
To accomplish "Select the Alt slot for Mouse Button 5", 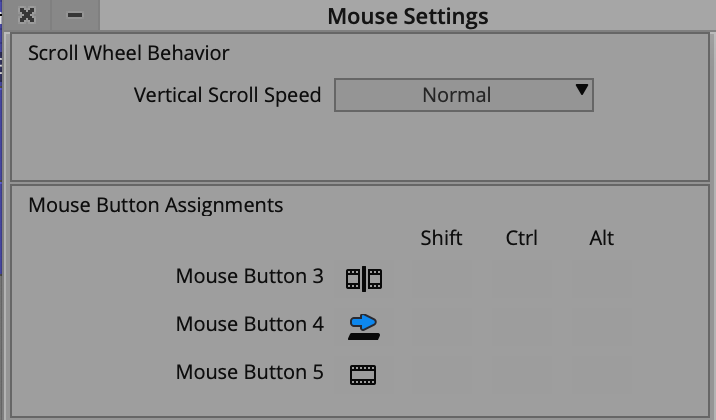I will tap(601, 375).
